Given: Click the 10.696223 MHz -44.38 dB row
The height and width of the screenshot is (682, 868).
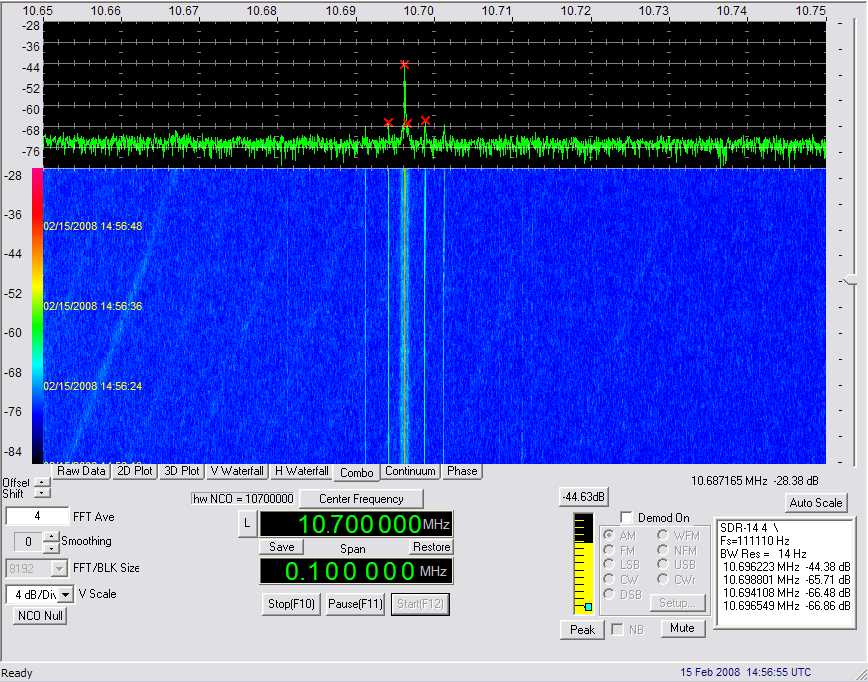Looking at the screenshot, I should click(x=787, y=567).
